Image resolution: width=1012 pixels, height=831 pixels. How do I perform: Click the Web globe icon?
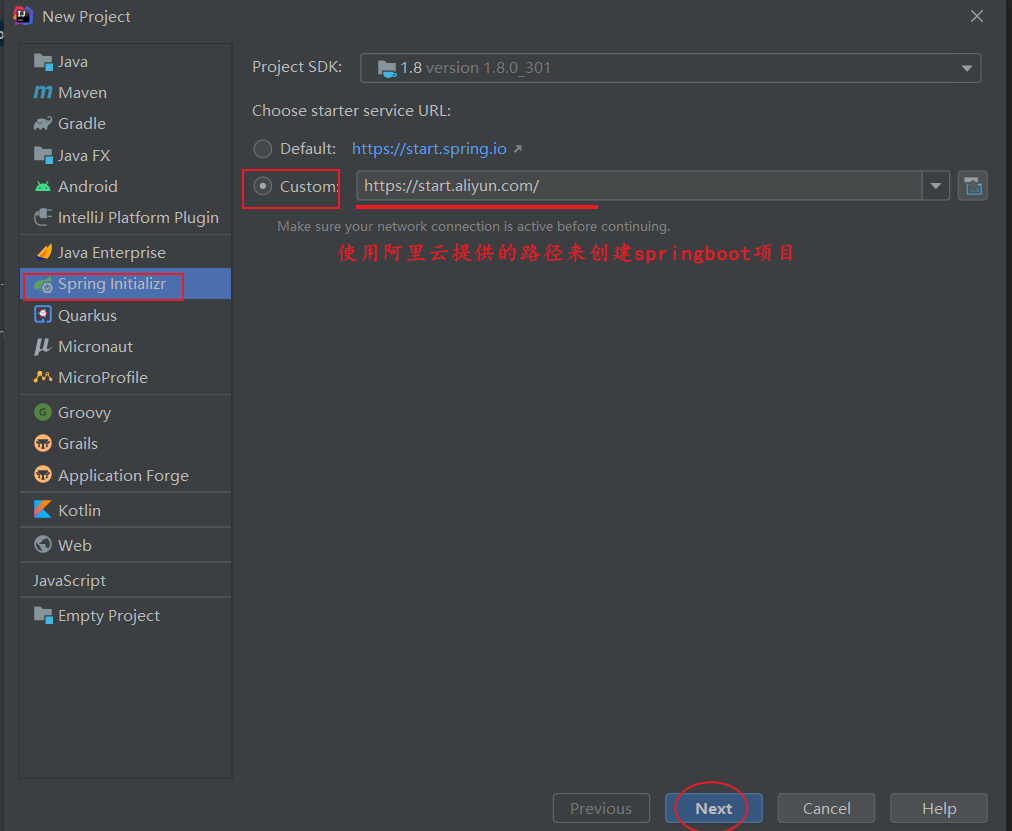click(x=43, y=545)
